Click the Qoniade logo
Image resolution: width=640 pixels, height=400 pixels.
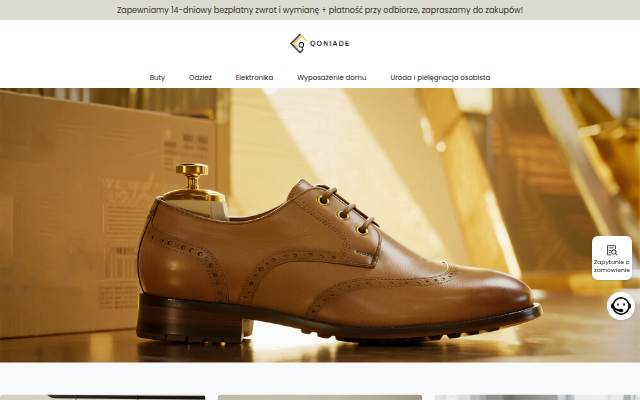(320, 43)
